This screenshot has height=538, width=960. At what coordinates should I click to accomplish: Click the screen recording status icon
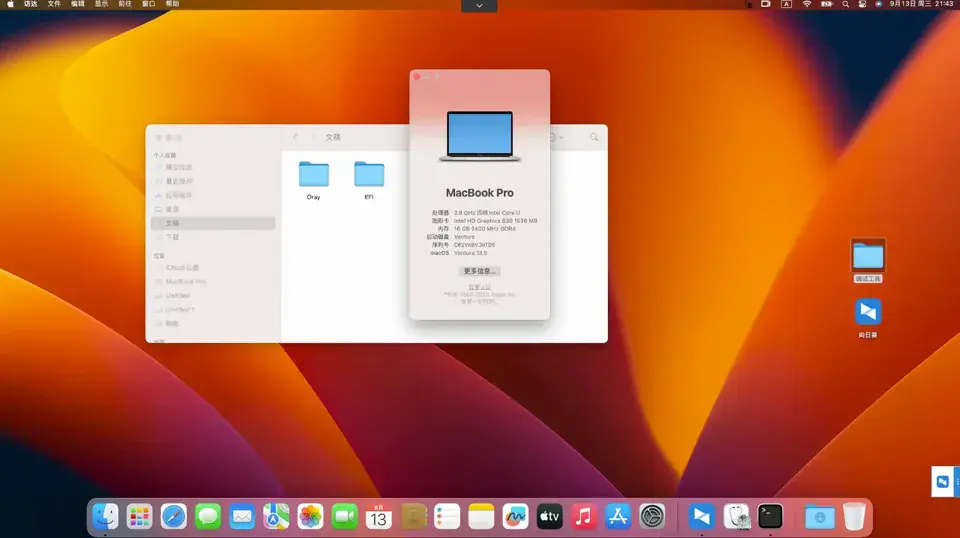tap(765, 4)
